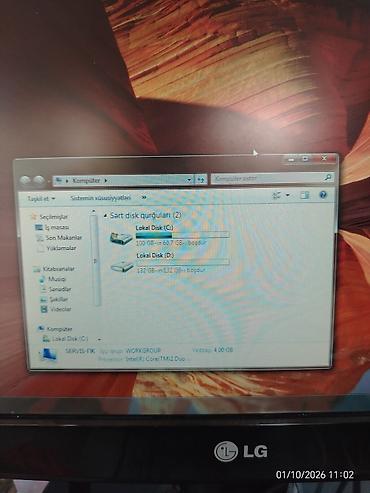Screen dimensions: 370x493
Task: Click Kompüter in the address breadcrumb
Action: [86, 180]
